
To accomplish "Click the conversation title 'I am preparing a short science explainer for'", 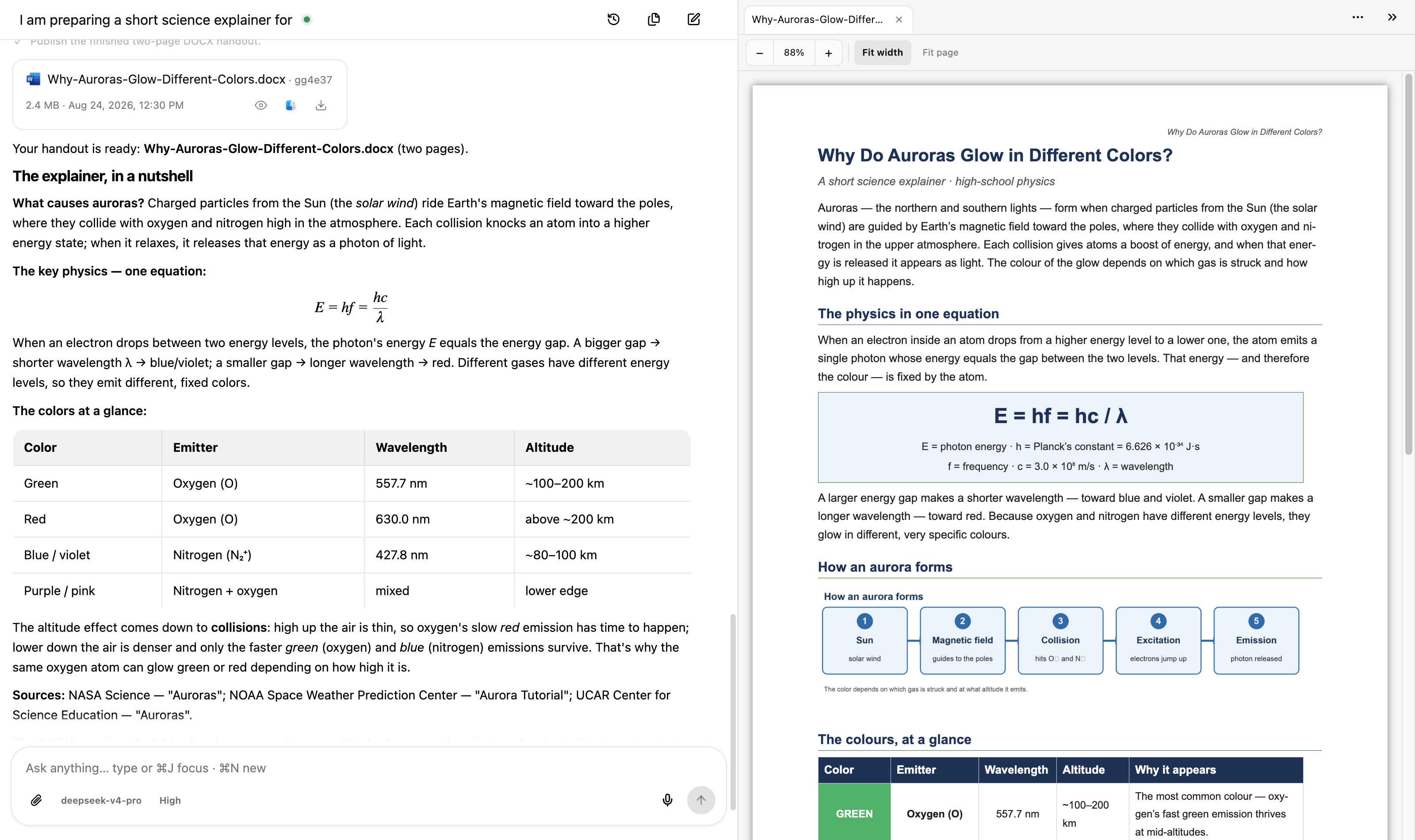I will (156, 20).
